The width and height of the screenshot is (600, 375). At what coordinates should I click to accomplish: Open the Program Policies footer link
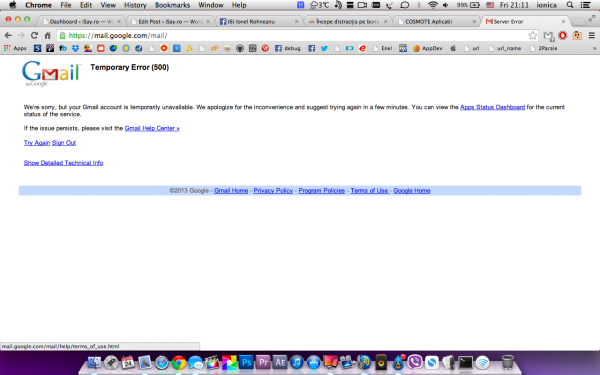(321, 191)
